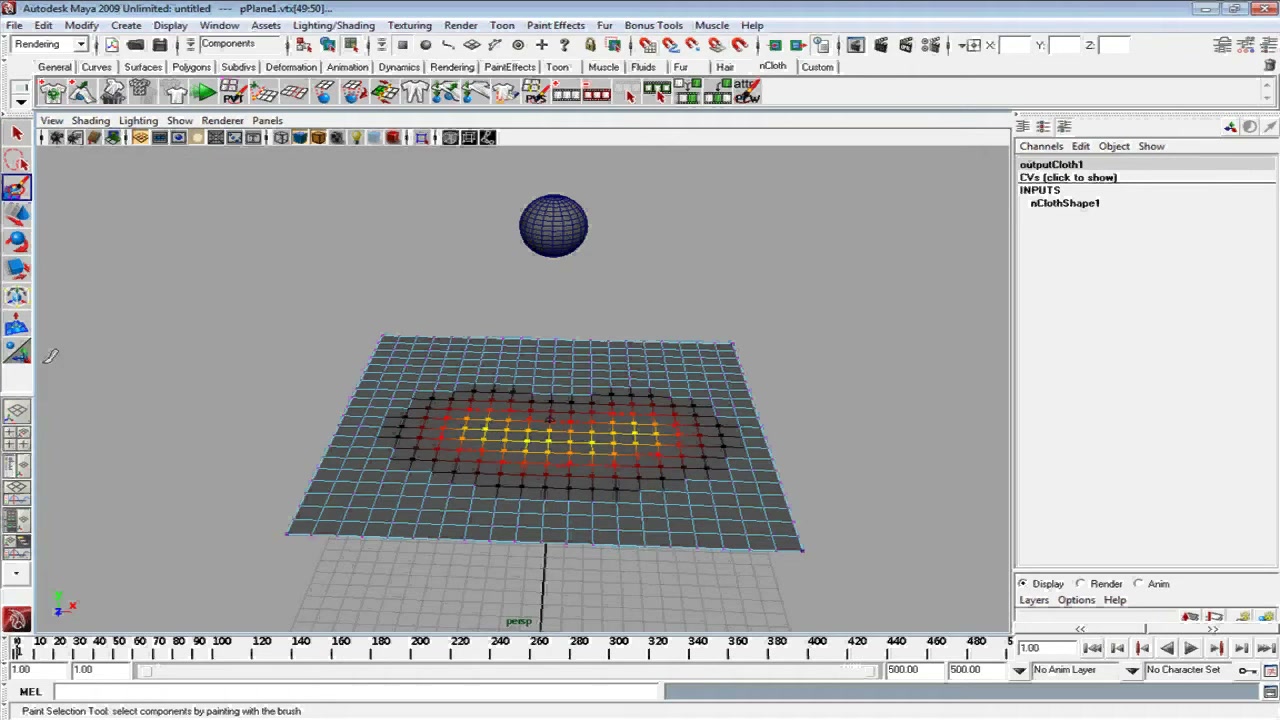
Task: Click the textured red cube viewport icon
Action: click(393, 138)
